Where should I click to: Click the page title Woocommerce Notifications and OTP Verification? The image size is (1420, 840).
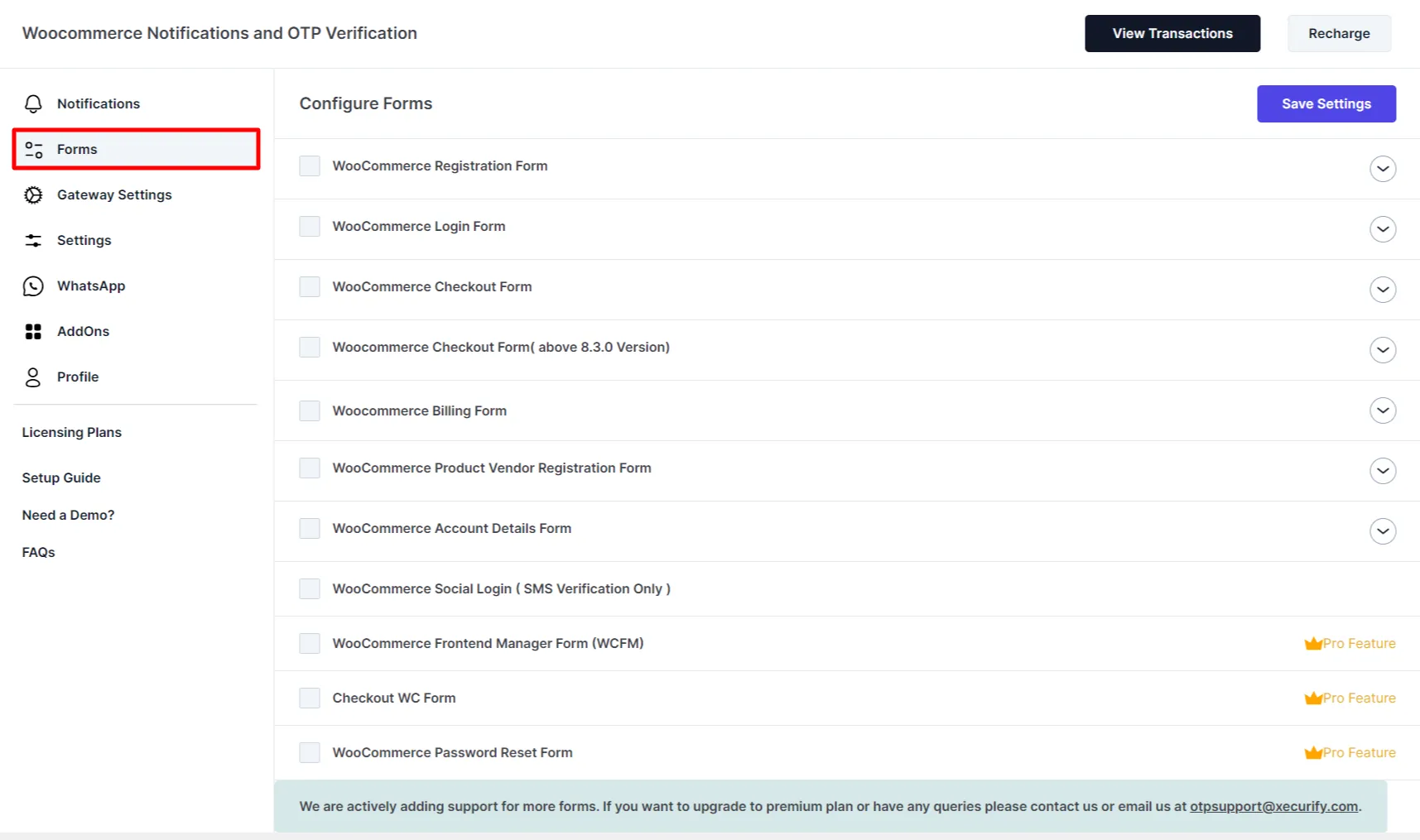point(219,33)
